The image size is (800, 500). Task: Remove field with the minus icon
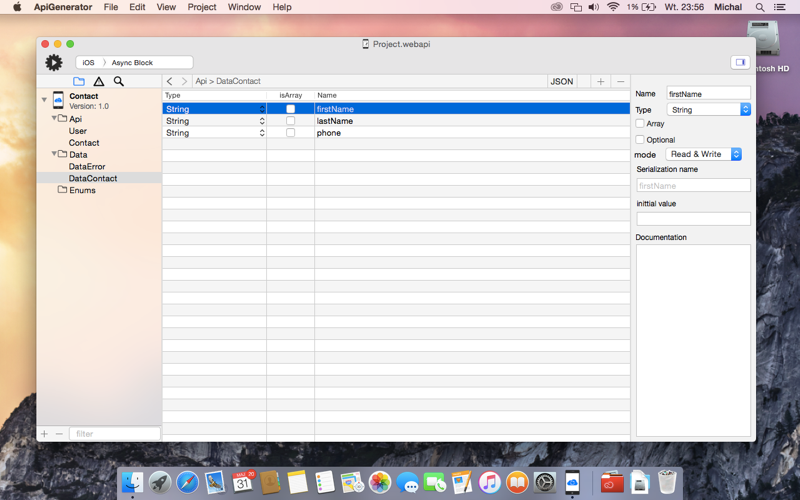[620, 81]
